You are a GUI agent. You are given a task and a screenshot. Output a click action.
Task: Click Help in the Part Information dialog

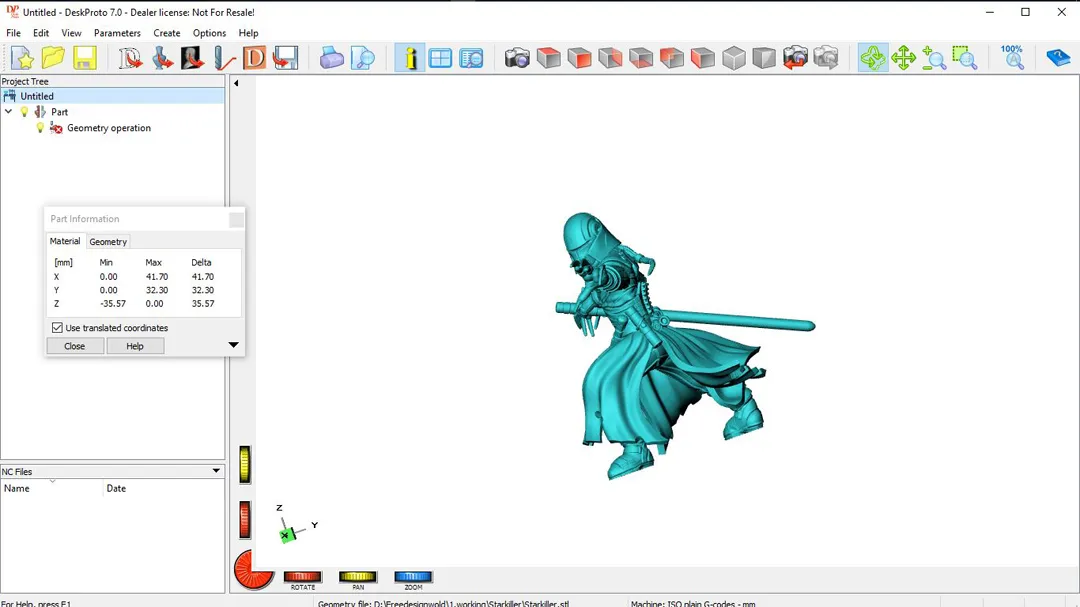tap(135, 346)
